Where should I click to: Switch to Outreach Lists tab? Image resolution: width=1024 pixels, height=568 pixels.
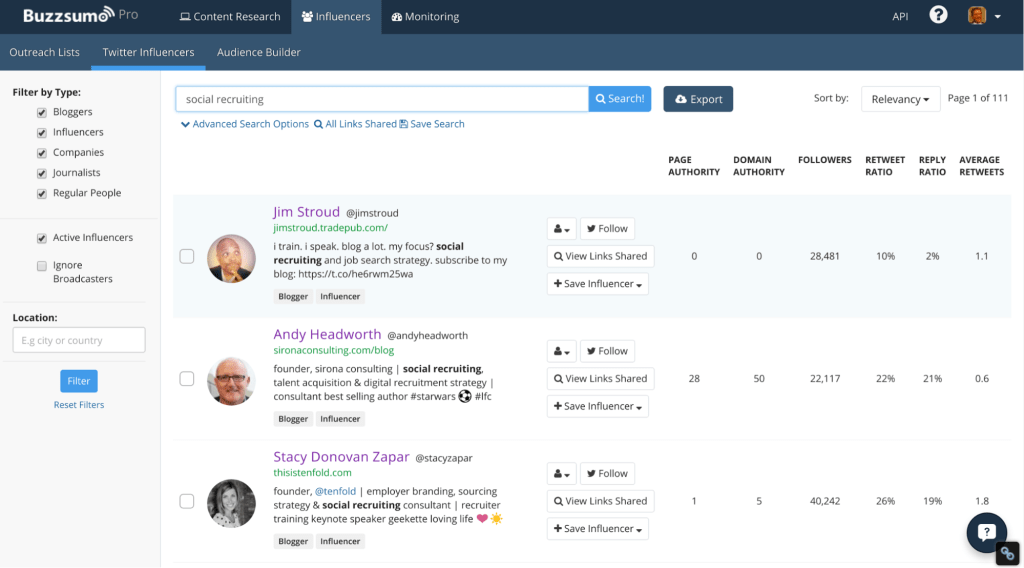[44, 52]
